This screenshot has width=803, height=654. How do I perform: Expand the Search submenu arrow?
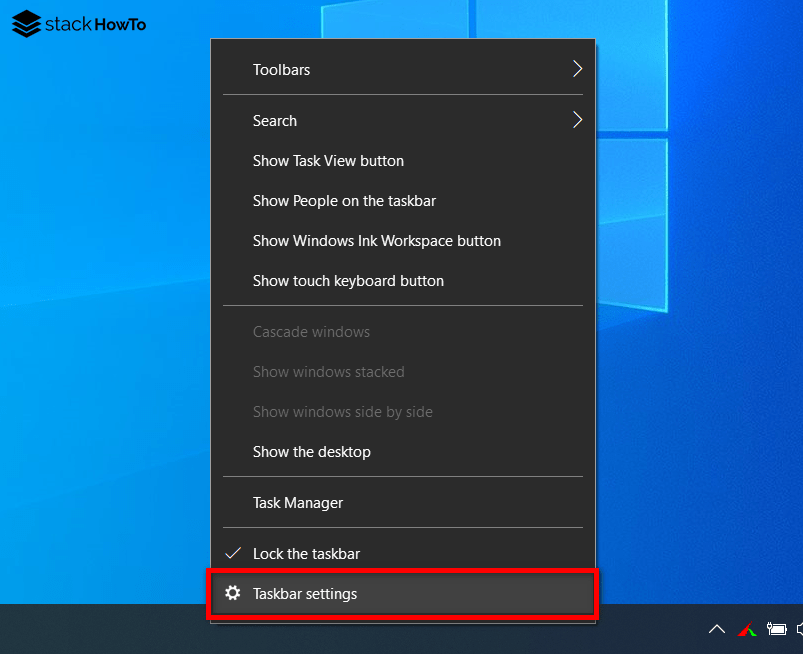577,120
